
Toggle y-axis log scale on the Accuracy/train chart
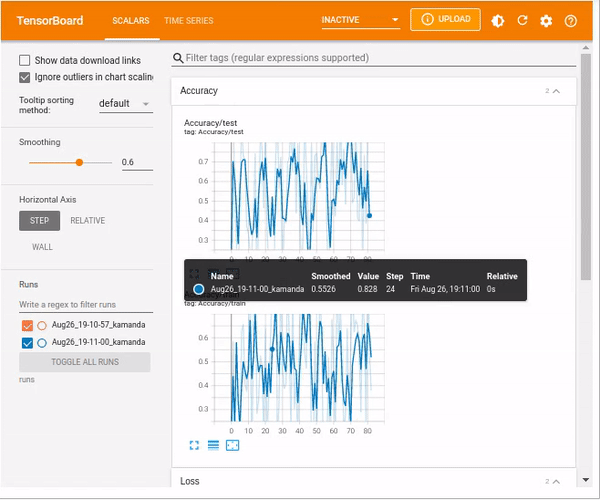pos(213,445)
